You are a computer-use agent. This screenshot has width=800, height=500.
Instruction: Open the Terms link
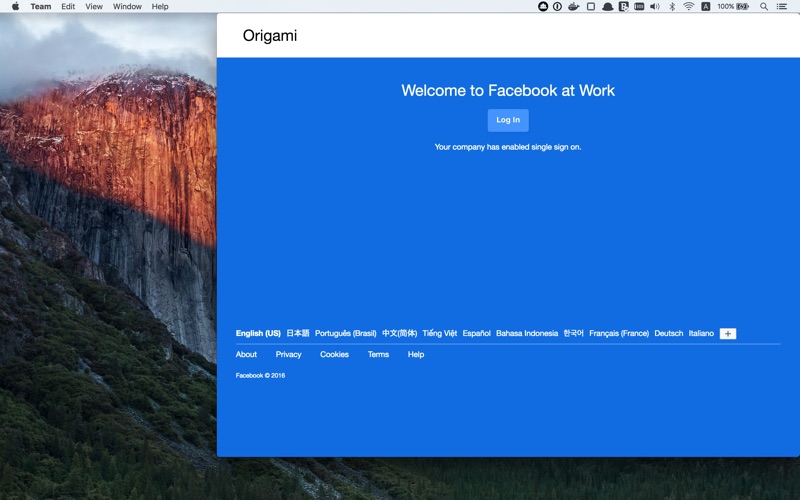pos(378,354)
